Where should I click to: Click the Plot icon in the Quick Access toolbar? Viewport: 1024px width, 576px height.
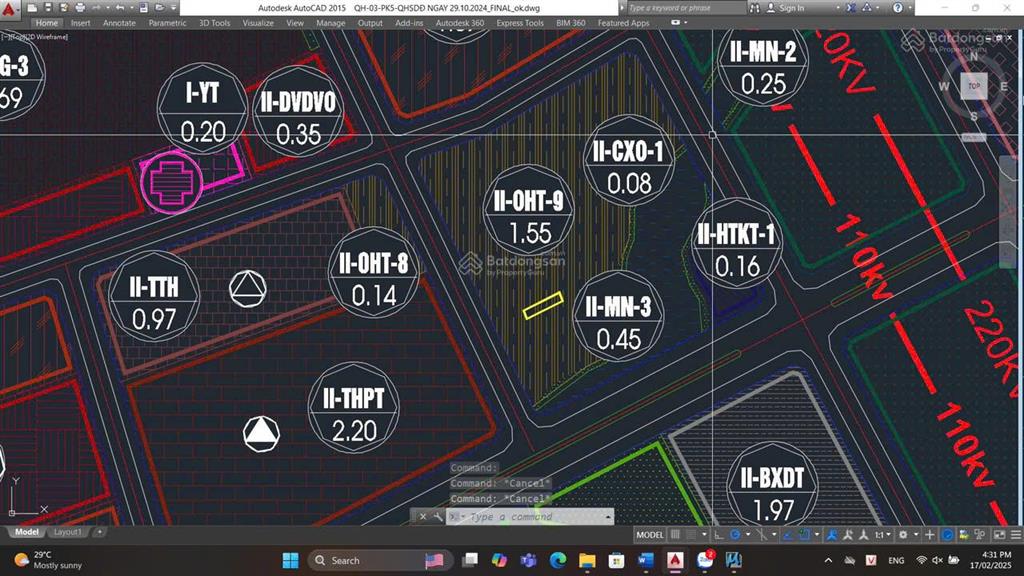[80, 7]
